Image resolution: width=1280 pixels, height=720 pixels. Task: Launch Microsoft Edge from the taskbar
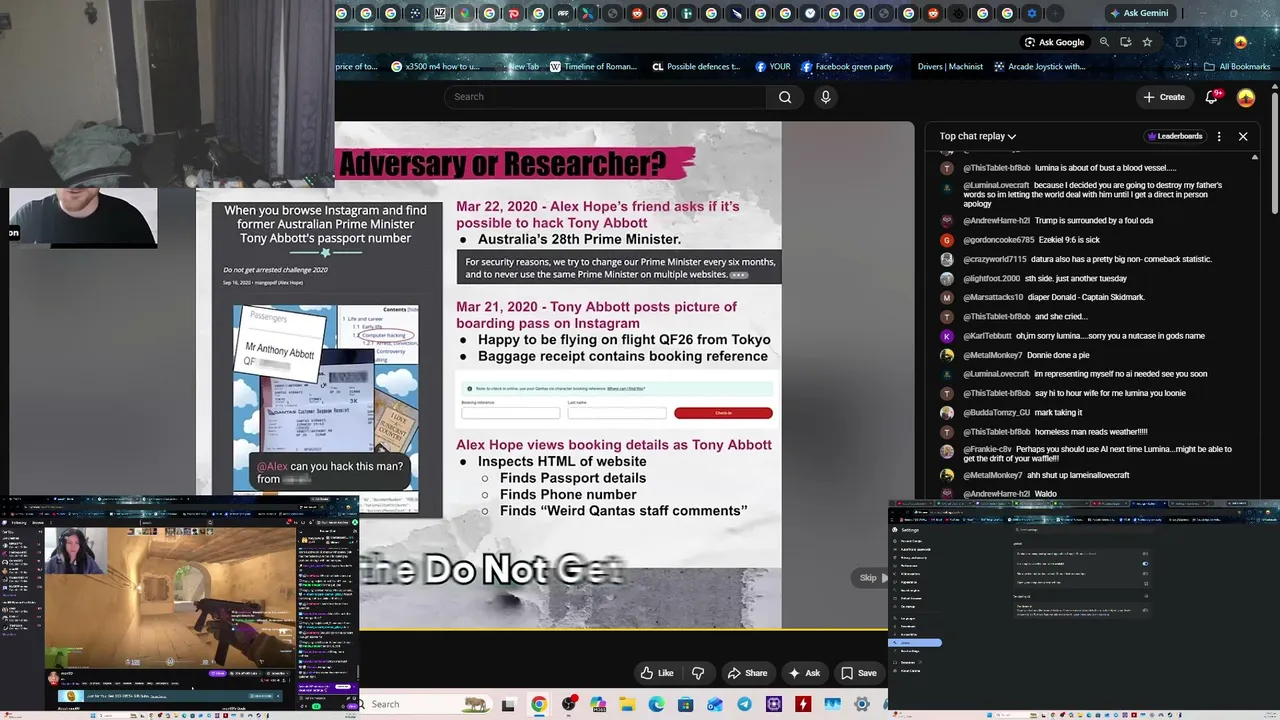tap(656, 704)
